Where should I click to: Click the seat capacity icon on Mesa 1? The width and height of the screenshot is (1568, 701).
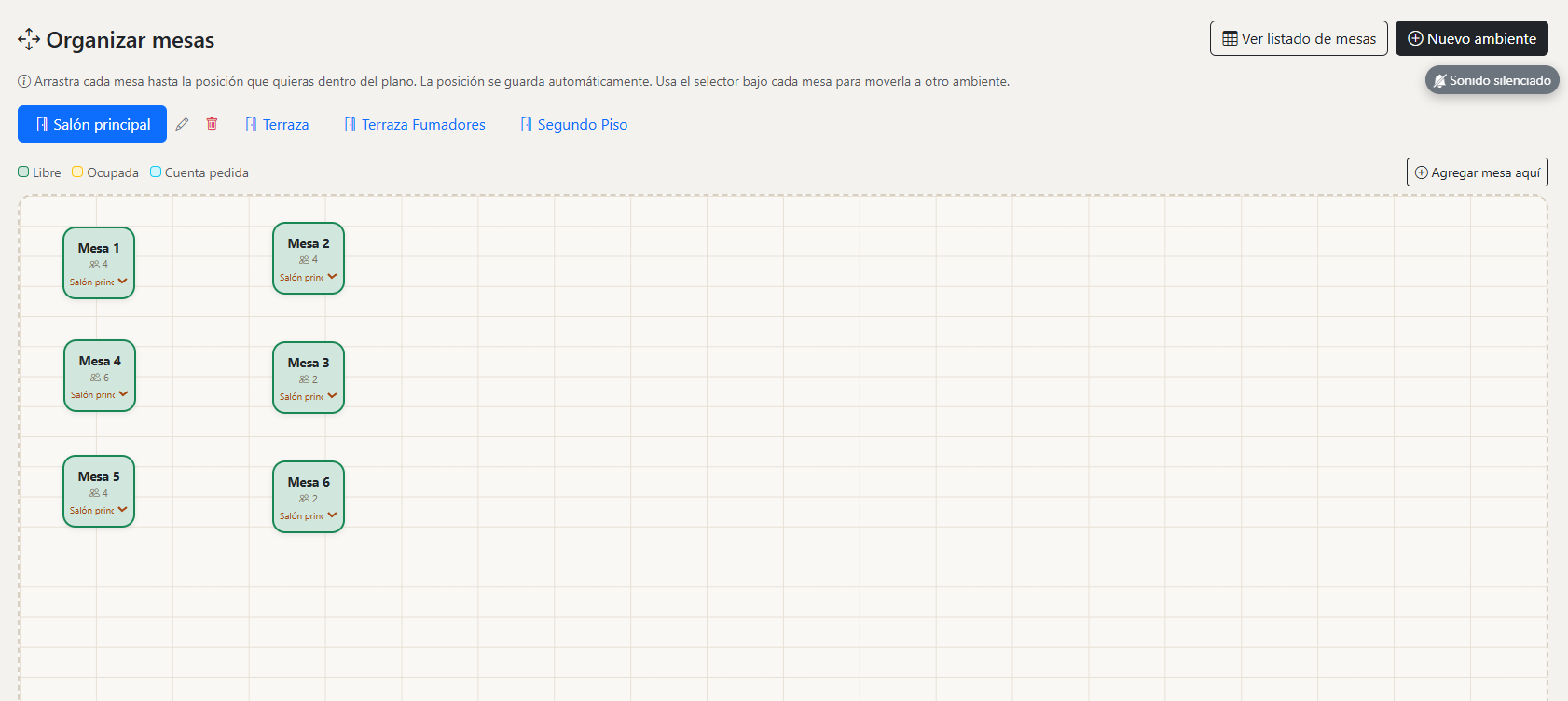coord(94,265)
